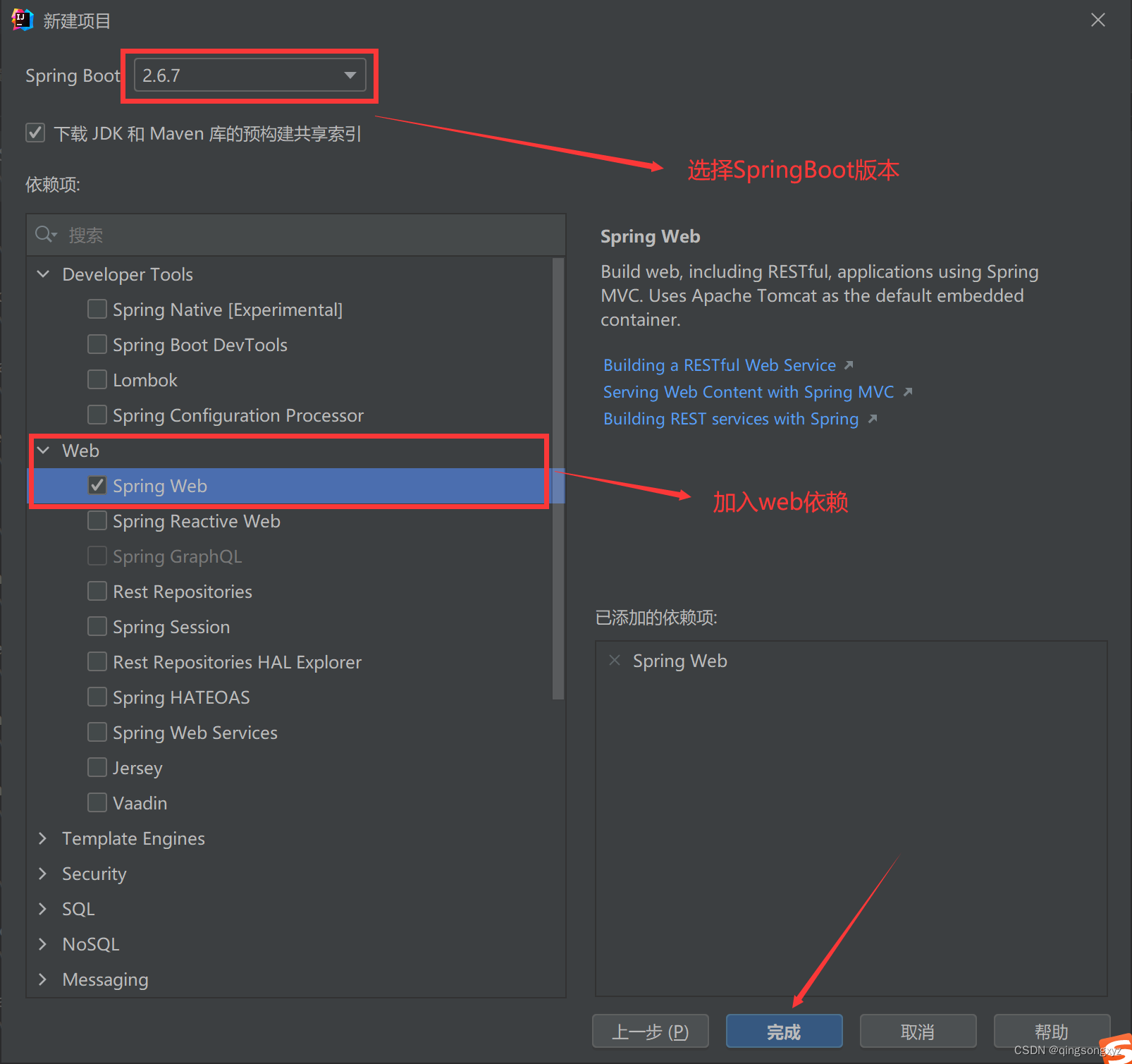1132x1064 pixels.
Task: Expand the Security group
Action: coord(43,873)
